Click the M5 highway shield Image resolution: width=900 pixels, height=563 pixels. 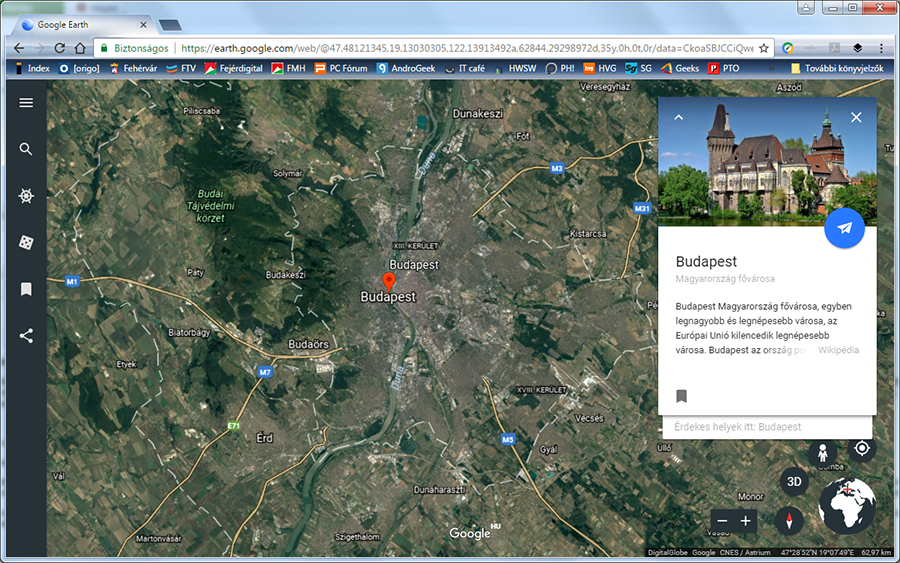tap(508, 440)
